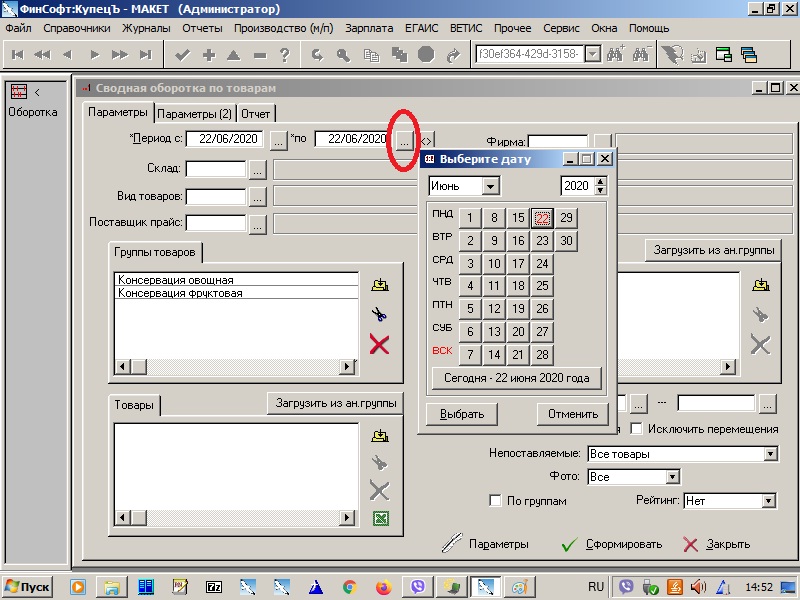This screenshot has width=800, height=600.
Task: Expand the Непоставляемые dropdown
Action: [x=771, y=454]
